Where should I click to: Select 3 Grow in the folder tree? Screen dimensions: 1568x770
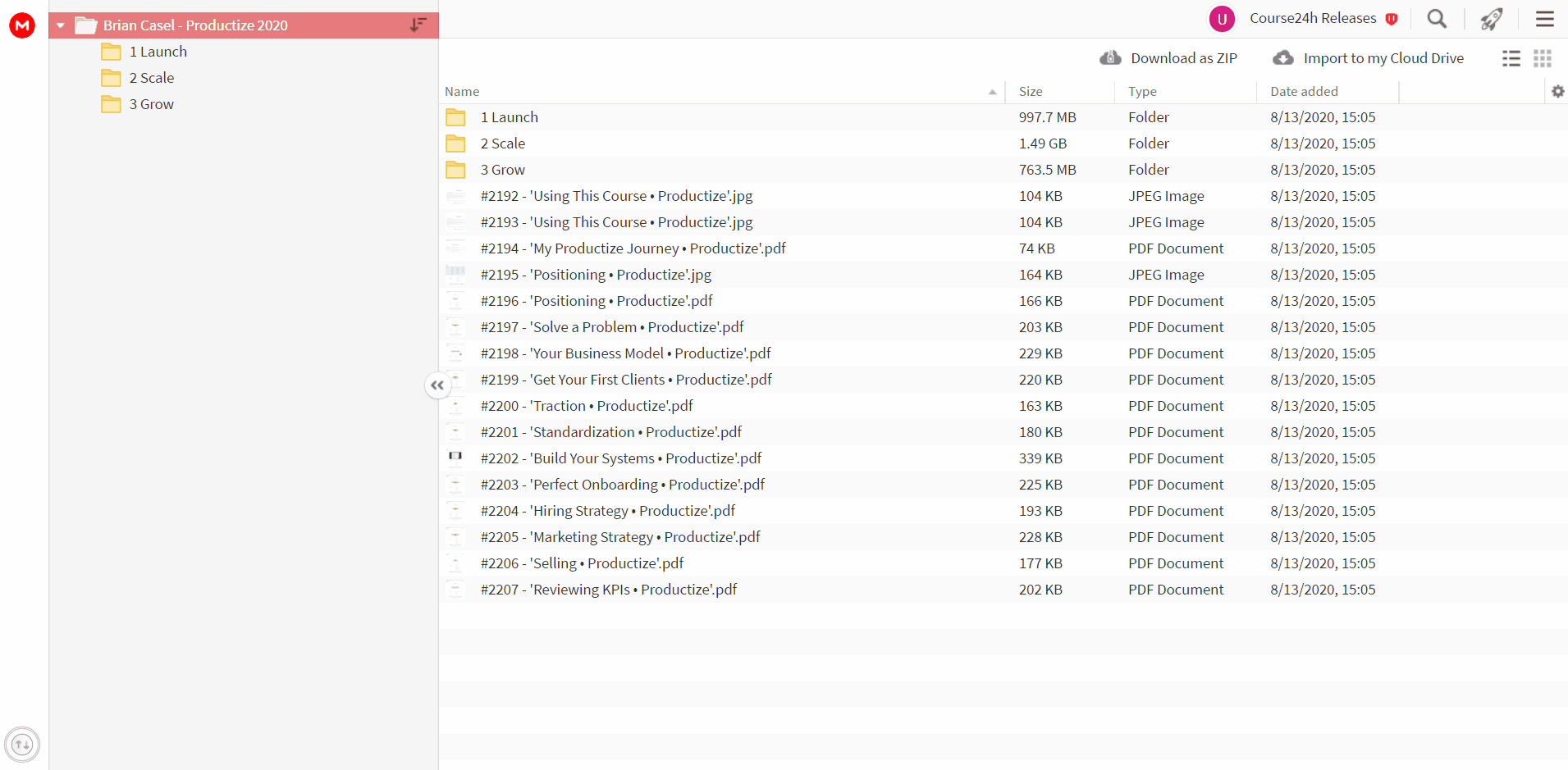pos(151,104)
